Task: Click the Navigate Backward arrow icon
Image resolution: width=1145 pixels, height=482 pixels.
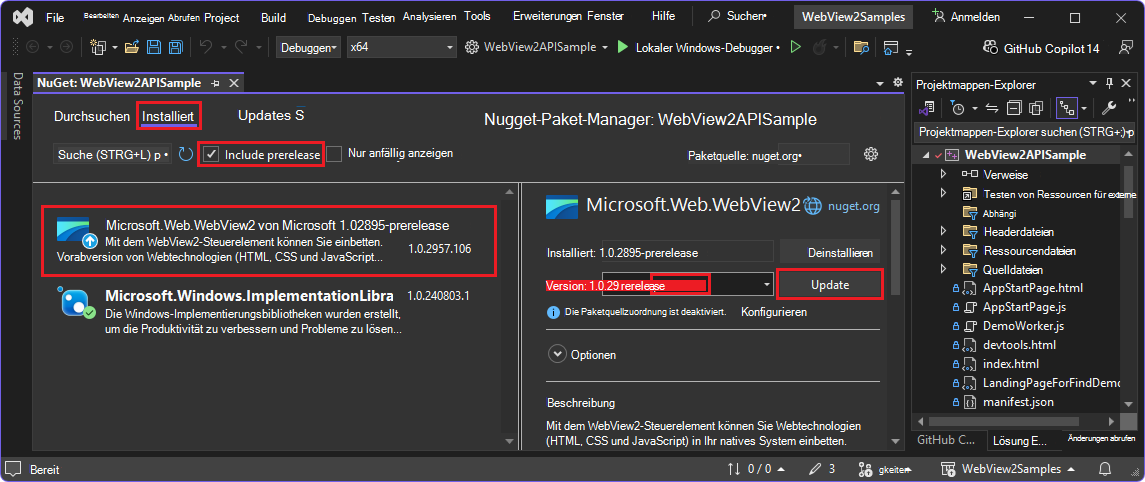Action: (33, 47)
